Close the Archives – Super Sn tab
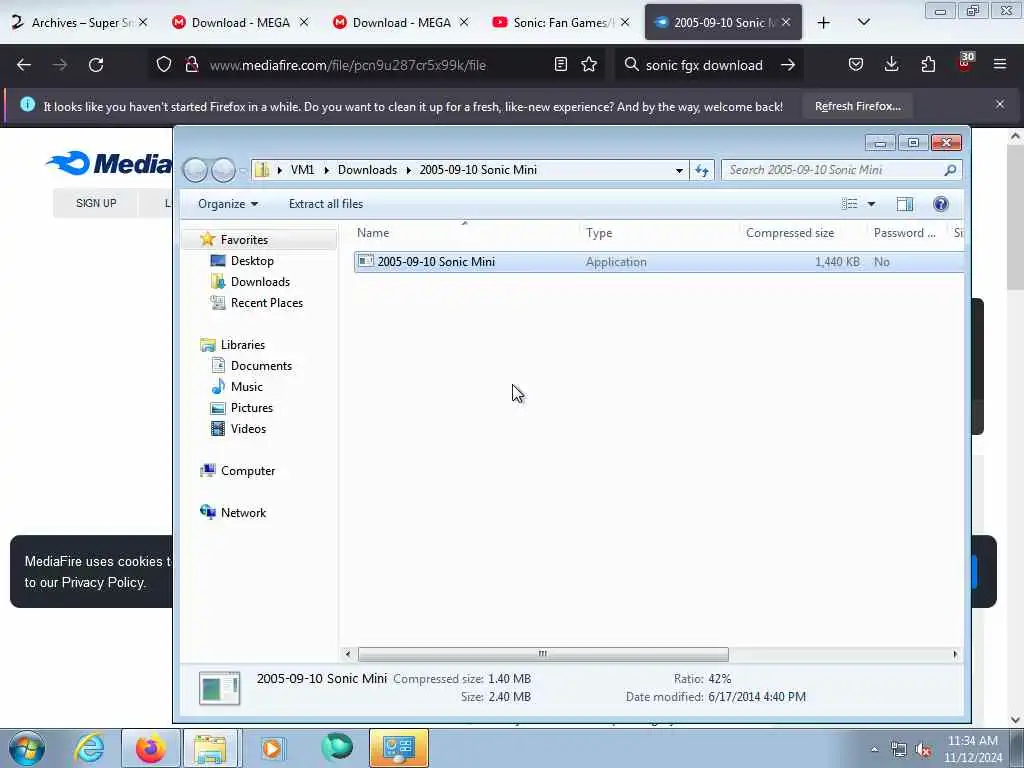 [143, 22]
